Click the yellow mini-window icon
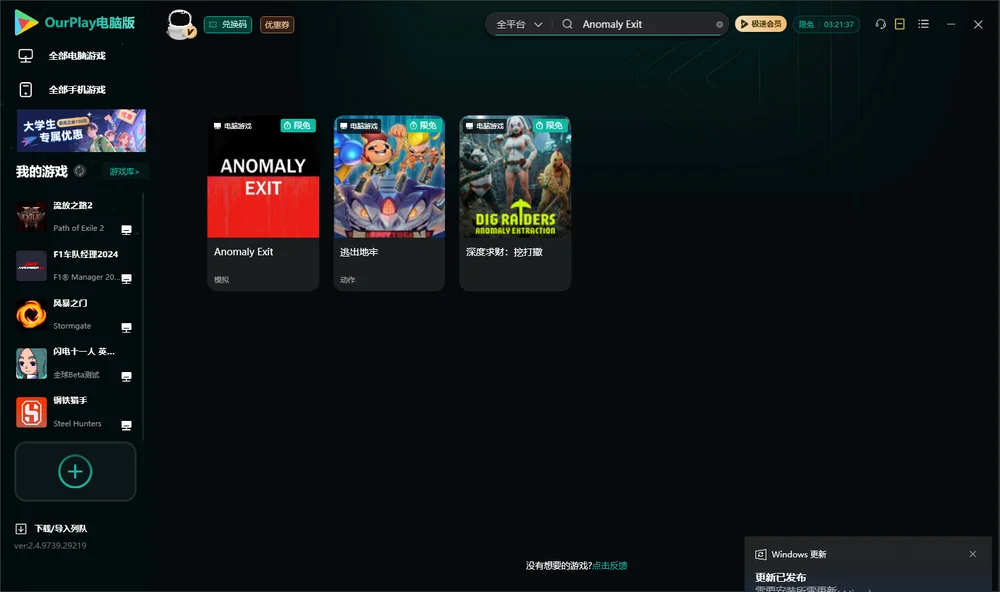The width and height of the screenshot is (1000, 592). 900,24
